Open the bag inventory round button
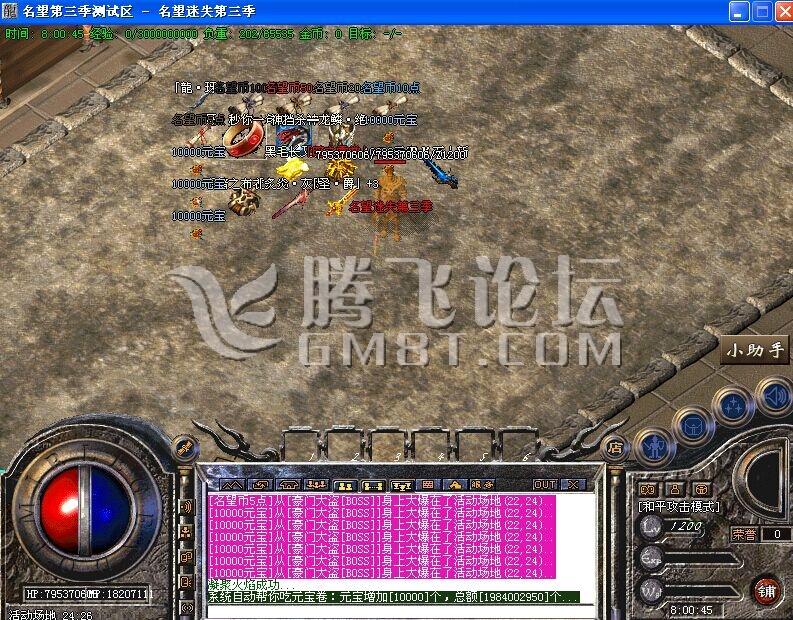Screen dimensions: 793x620 pos(694,426)
